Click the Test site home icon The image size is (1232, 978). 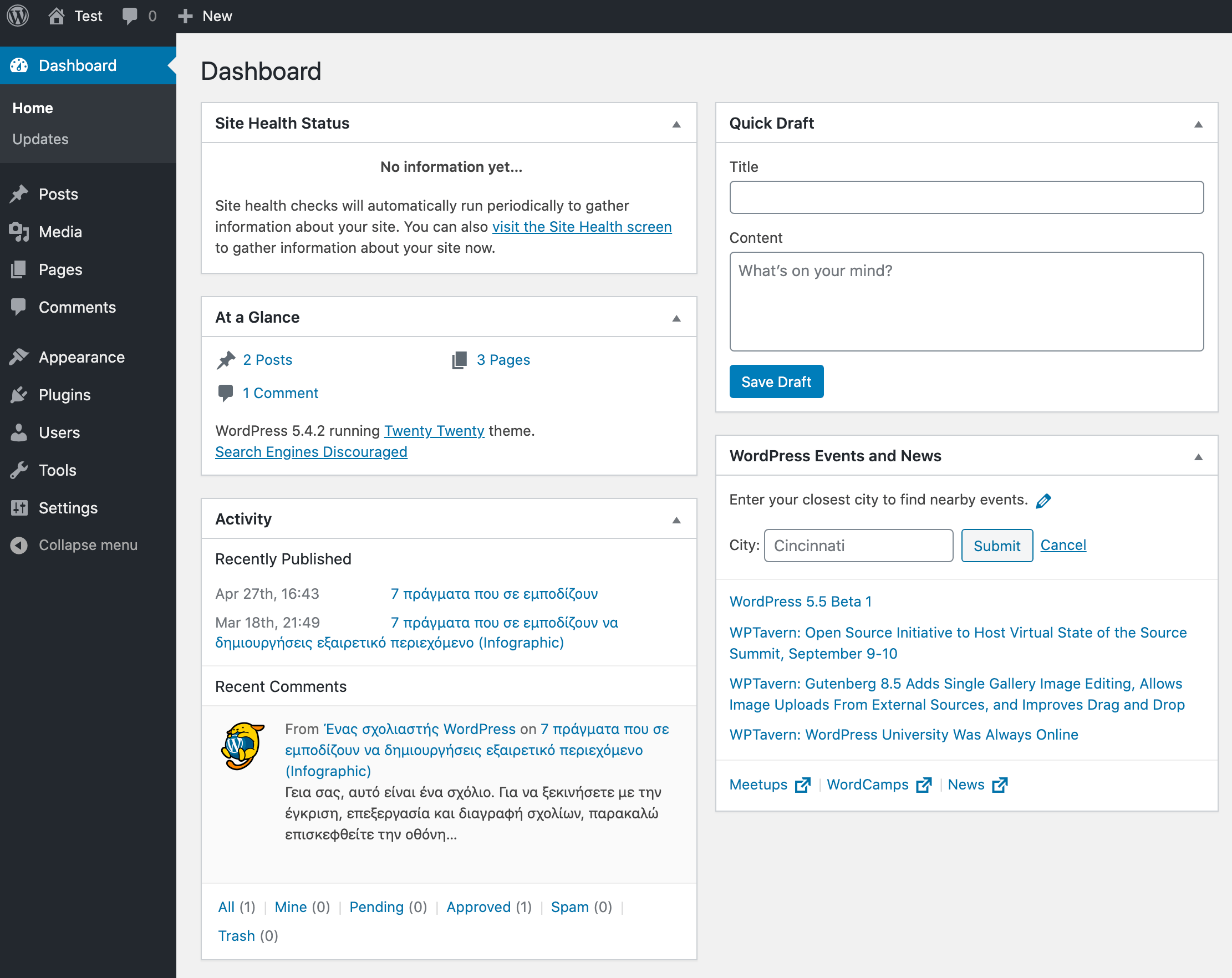[56, 16]
